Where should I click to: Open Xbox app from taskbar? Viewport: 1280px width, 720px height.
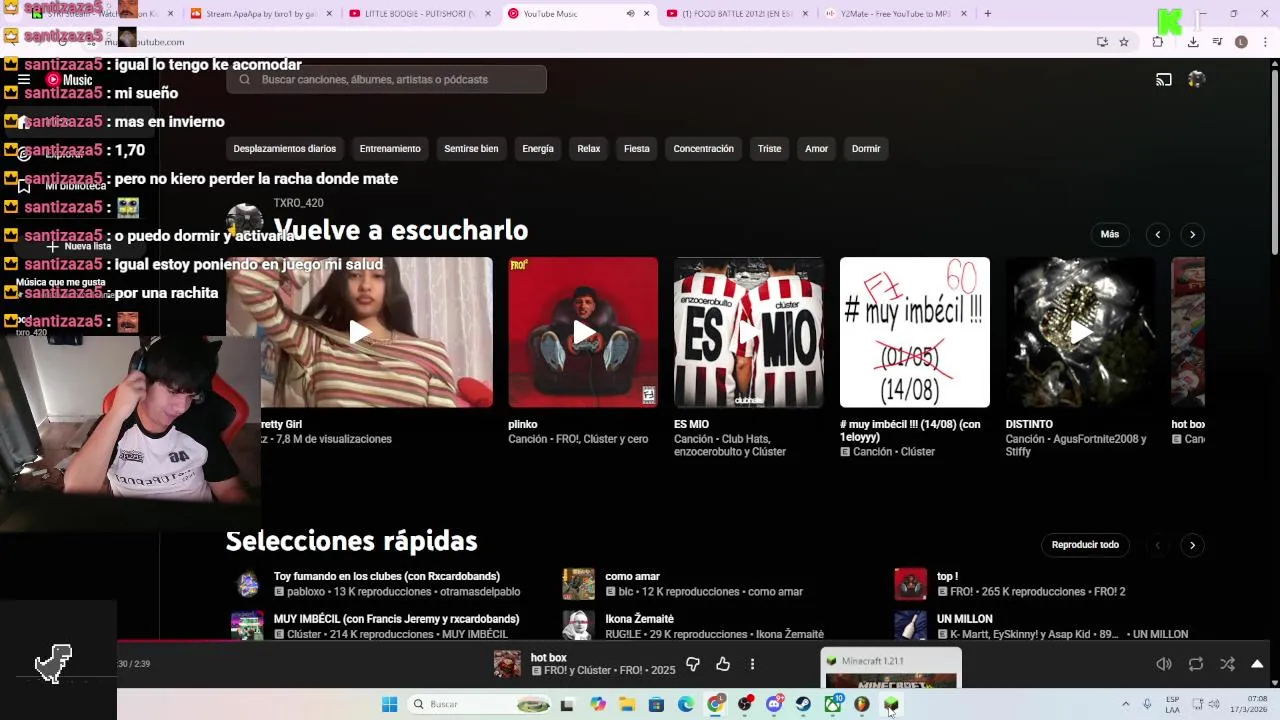coord(833,705)
